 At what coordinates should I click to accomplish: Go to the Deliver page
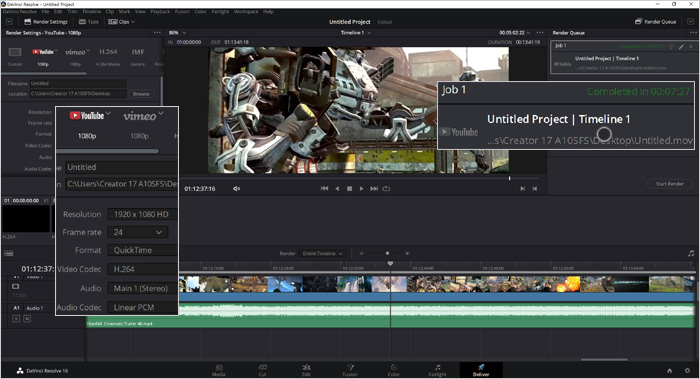pyautogui.click(x=481, y=370)
